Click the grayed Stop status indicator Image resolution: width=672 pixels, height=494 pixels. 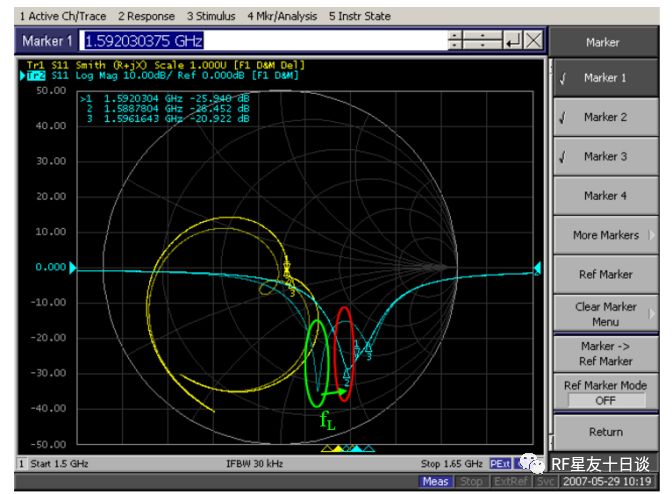tap(471, 482)
